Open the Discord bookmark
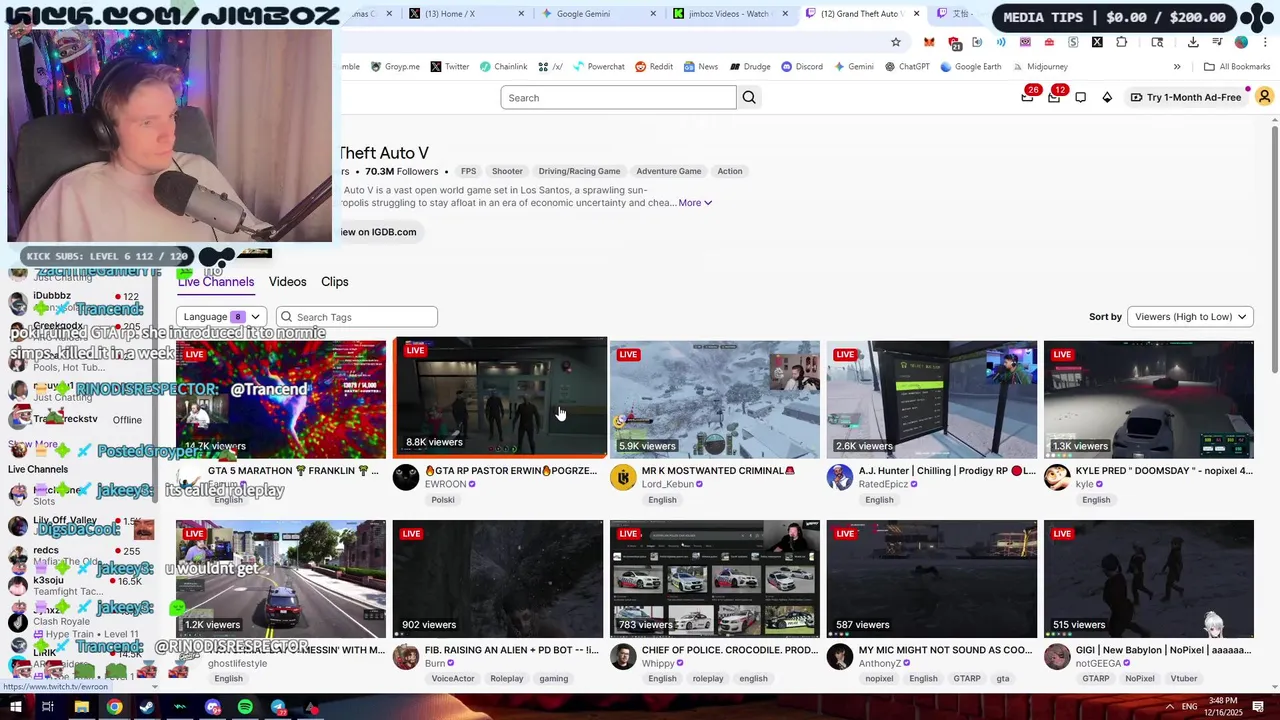 point(802,67)
